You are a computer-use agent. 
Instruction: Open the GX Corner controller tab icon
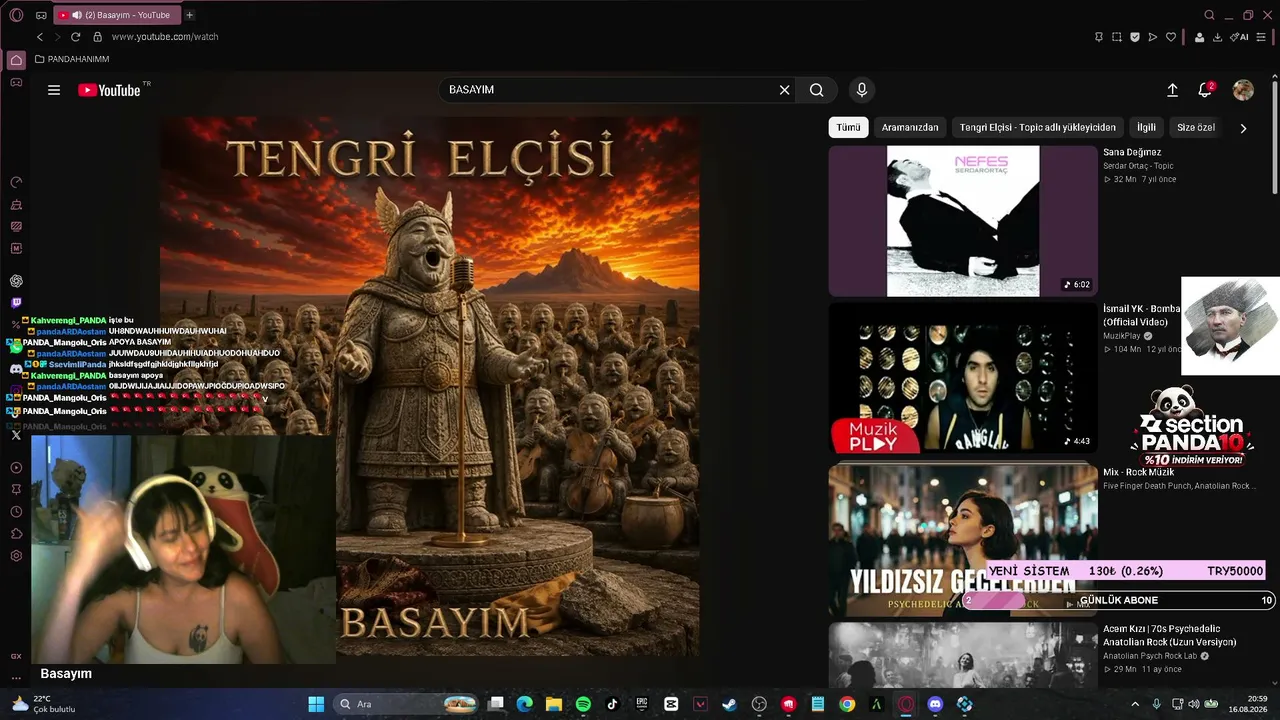(x=41, y=15)
